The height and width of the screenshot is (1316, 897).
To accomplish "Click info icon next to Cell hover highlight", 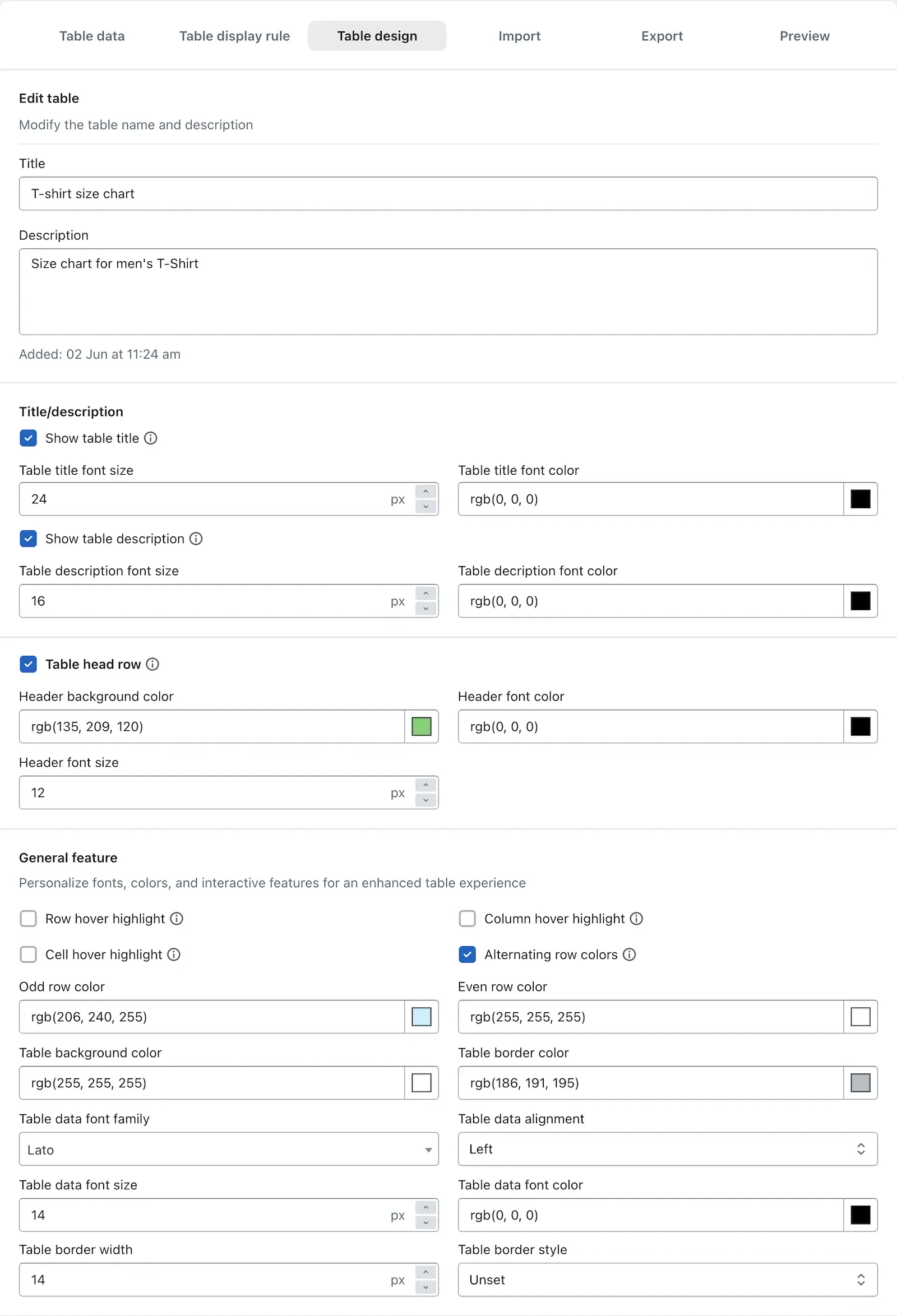I will click(x=174, y=954).
